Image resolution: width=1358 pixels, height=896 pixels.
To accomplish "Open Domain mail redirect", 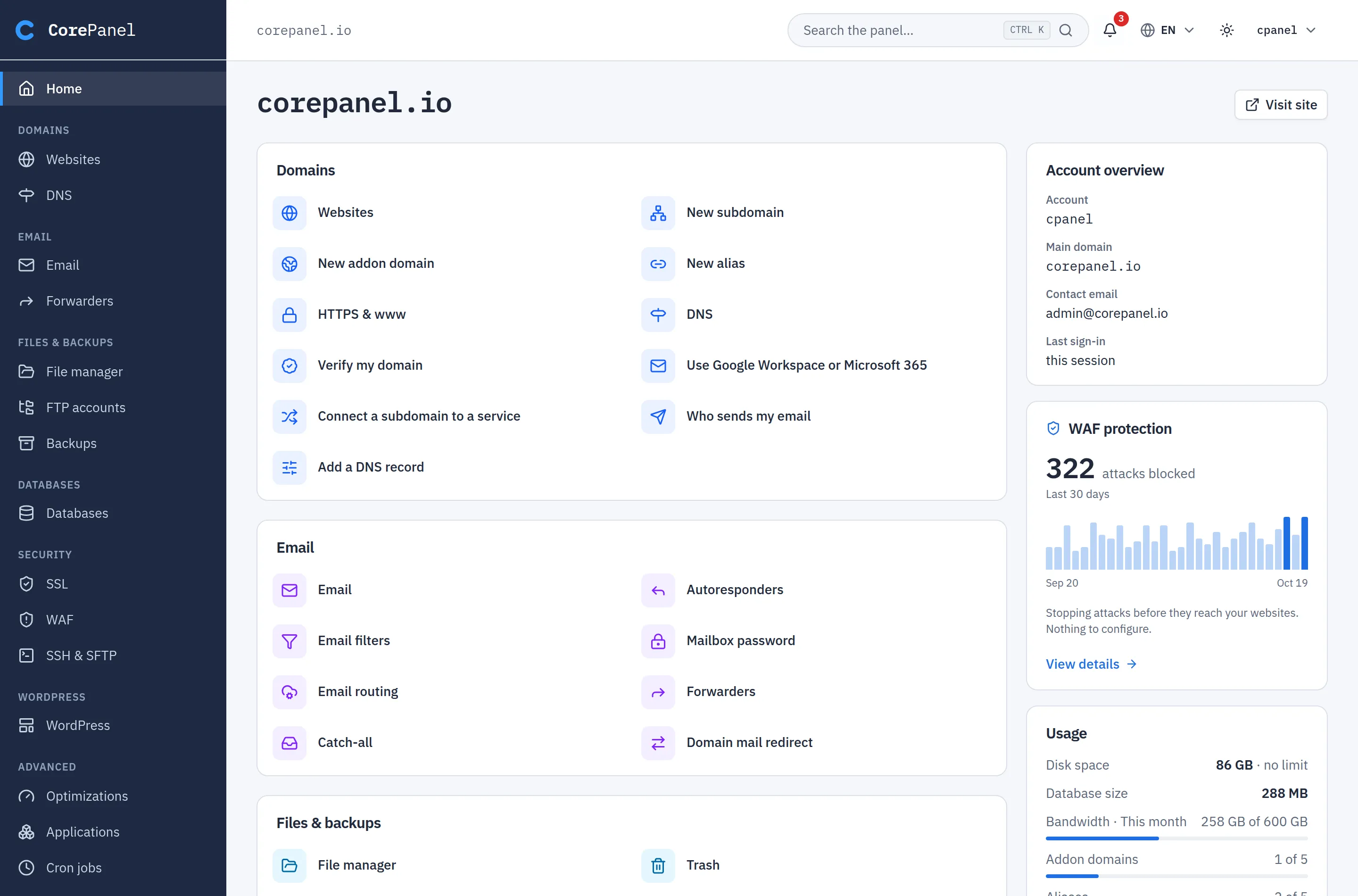I will pos(749,742).
